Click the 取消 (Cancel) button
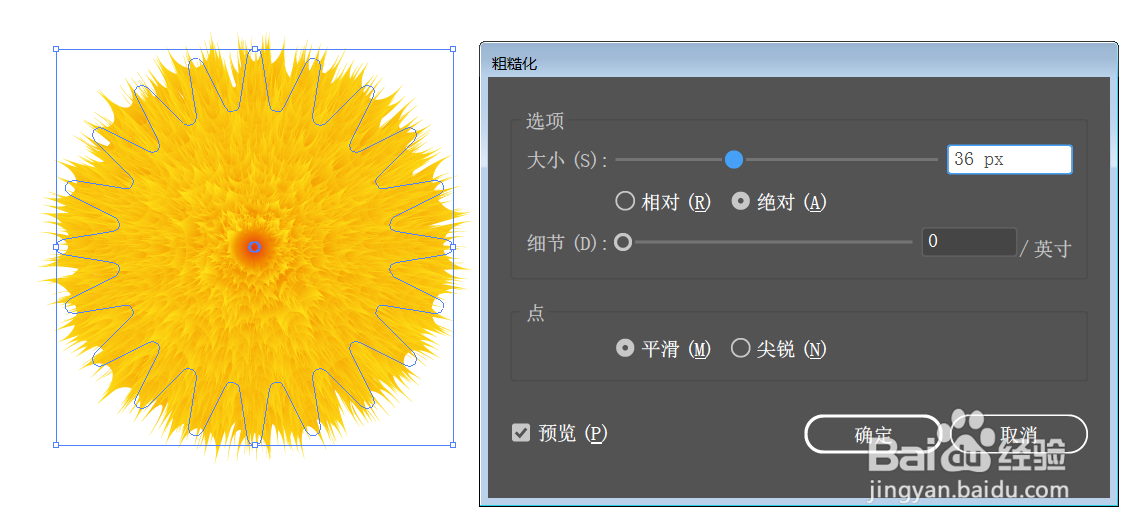Viewport: 1130px width, 529px height. coord(1018,434)
